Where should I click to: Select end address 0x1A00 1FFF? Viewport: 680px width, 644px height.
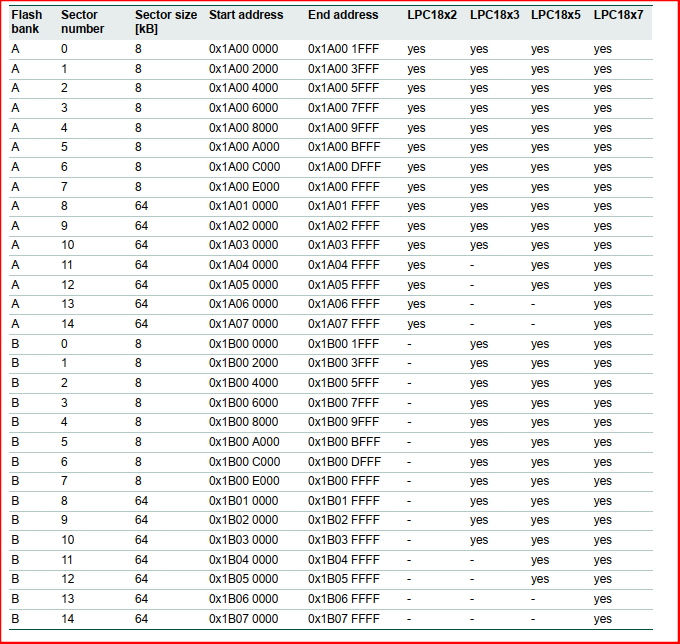point(343,49)
